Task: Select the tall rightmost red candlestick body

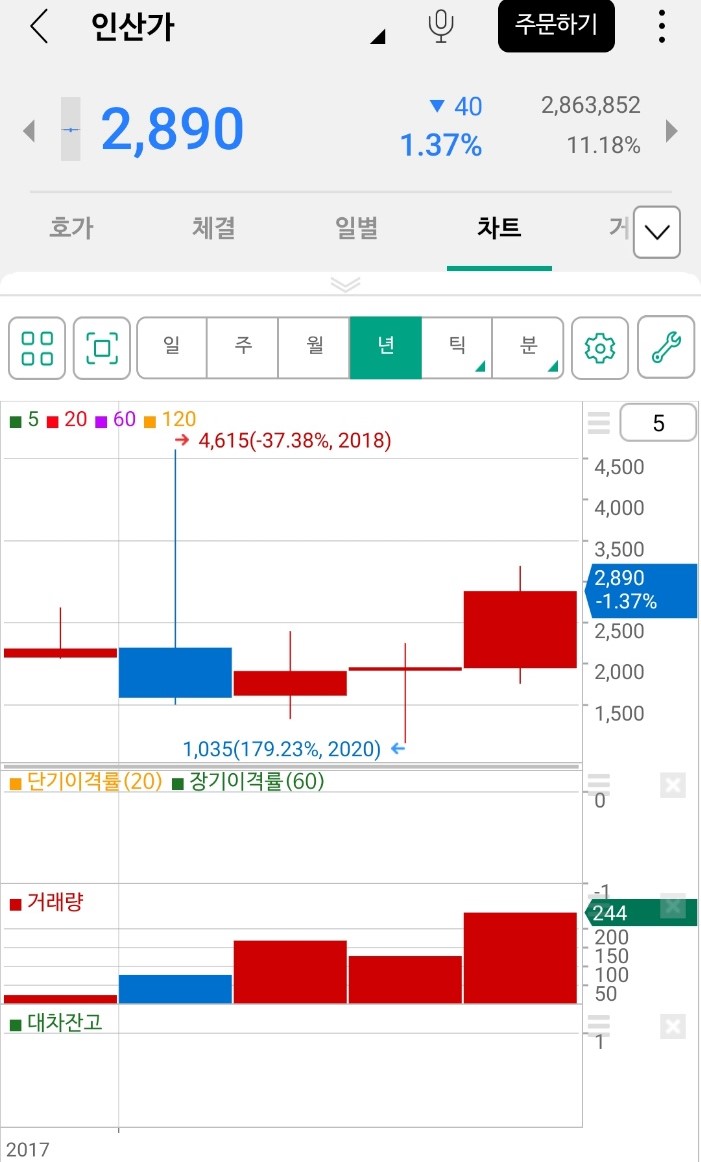Action: (x=520, y=629)
